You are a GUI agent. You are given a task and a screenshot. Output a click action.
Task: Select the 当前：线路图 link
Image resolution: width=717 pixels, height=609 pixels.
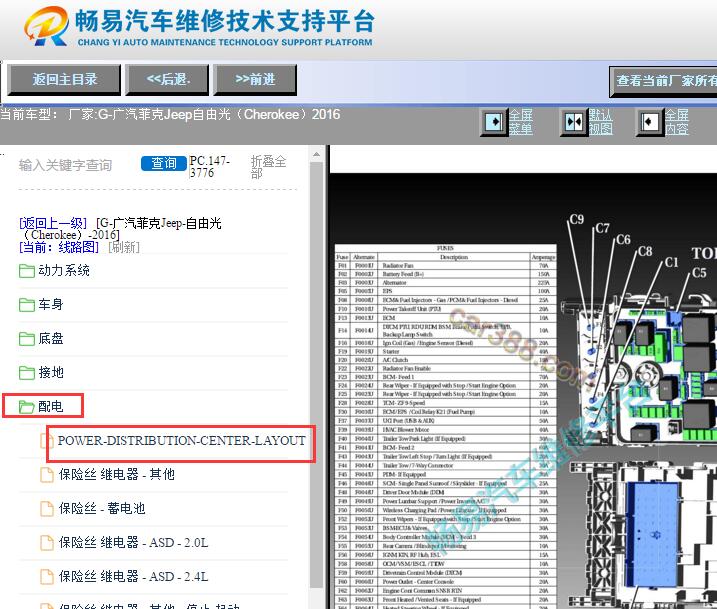click(x=59, y=247)
